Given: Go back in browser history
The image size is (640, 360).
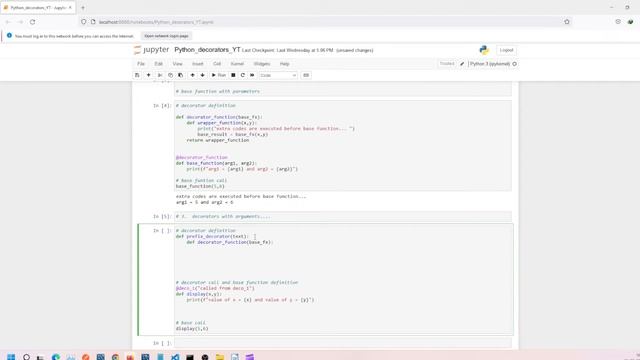Looking at the screenshot, I should tap(8, 22).
